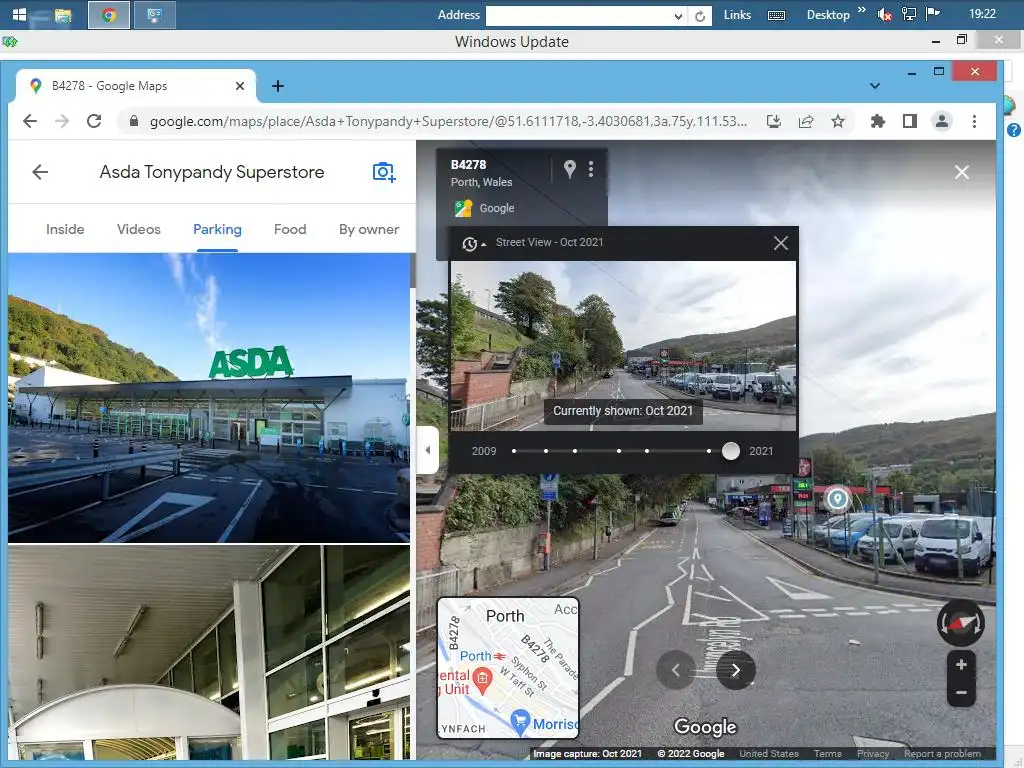This screenshot has width=1024, height=768.
Task: Click the Oct 2021 Street View preview image
Action: point(623,345)
